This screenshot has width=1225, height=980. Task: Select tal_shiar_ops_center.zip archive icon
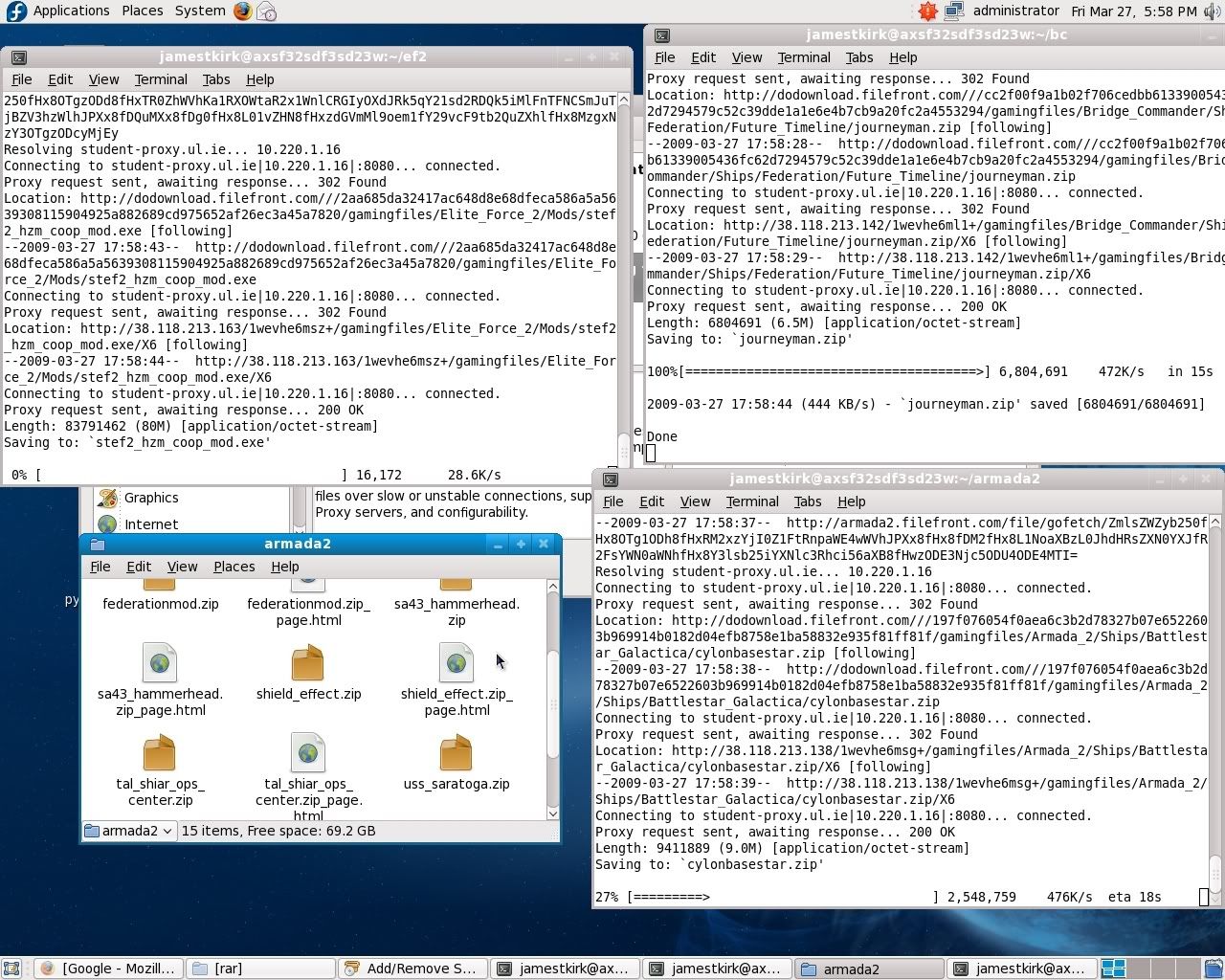pyautogui.click(x=160, y=752)
